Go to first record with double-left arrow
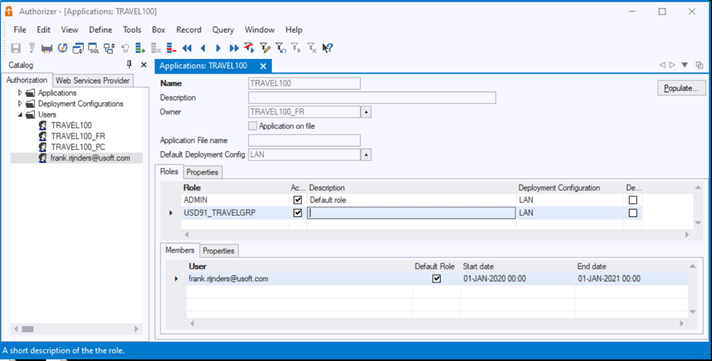The height and width of the screenshot is (361, 712). point(187,48)
